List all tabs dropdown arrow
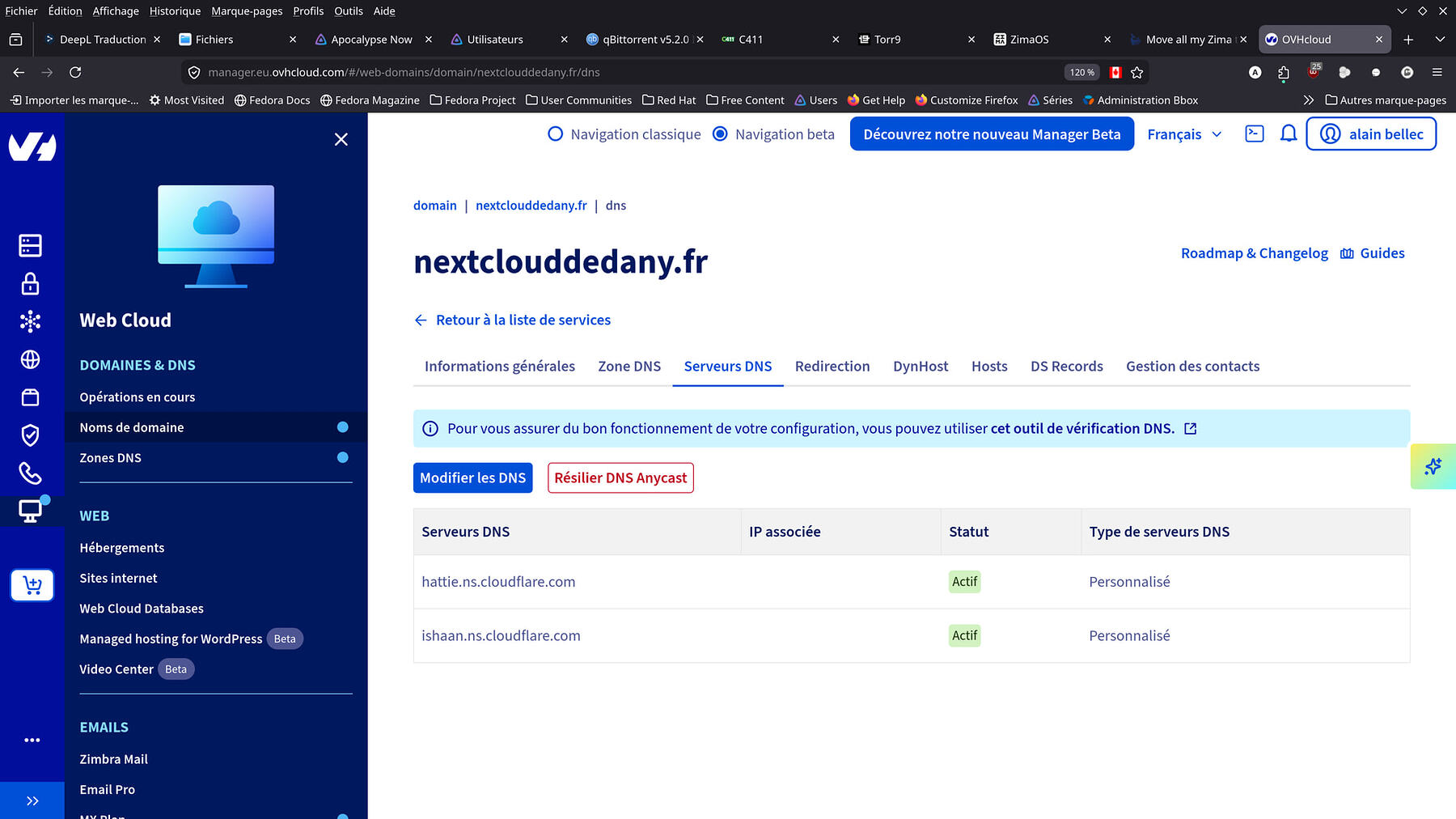This screenshot has height=819, width=1456. (1440, 39)
